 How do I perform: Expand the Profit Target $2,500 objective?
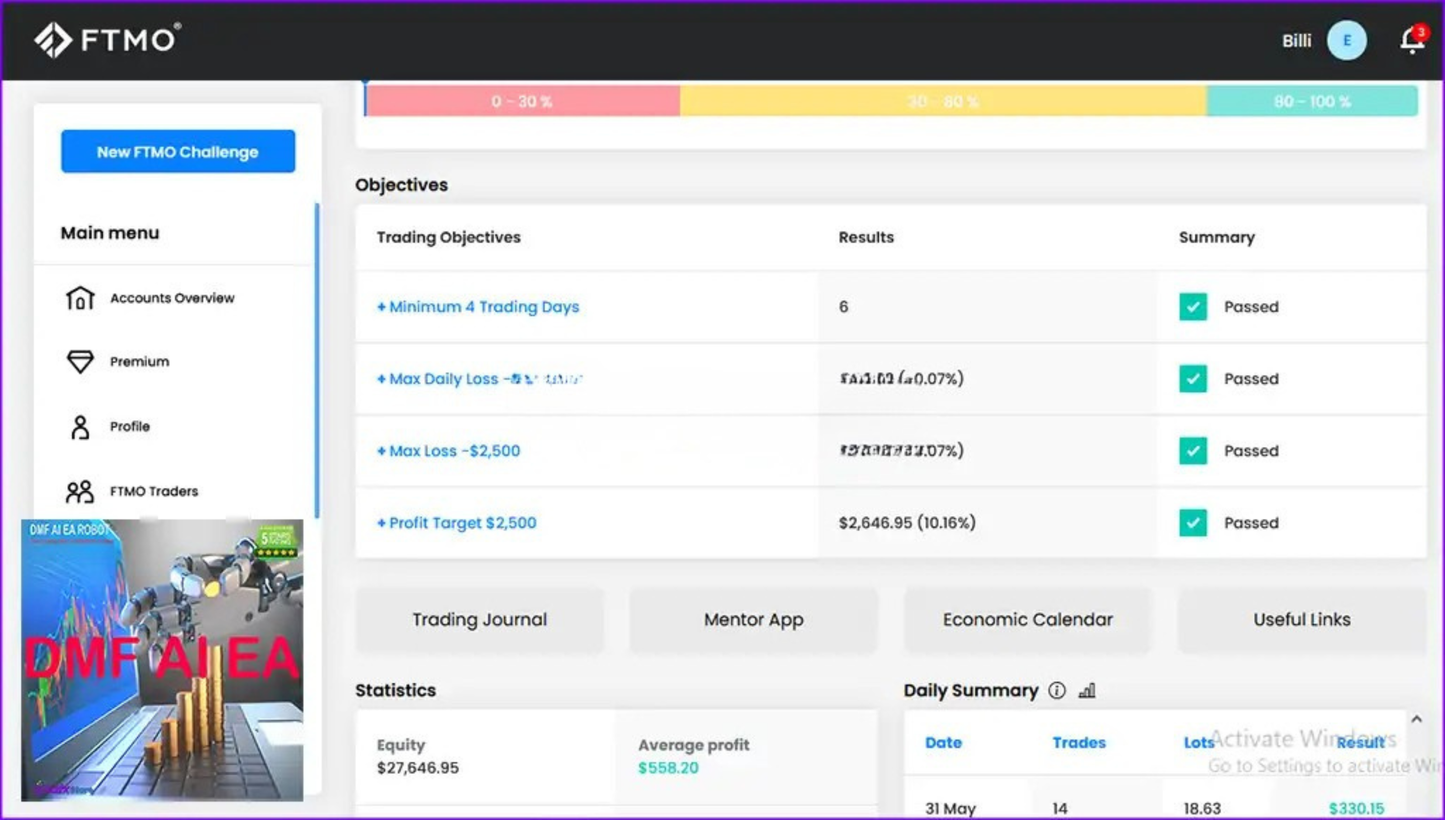(456, 523)
